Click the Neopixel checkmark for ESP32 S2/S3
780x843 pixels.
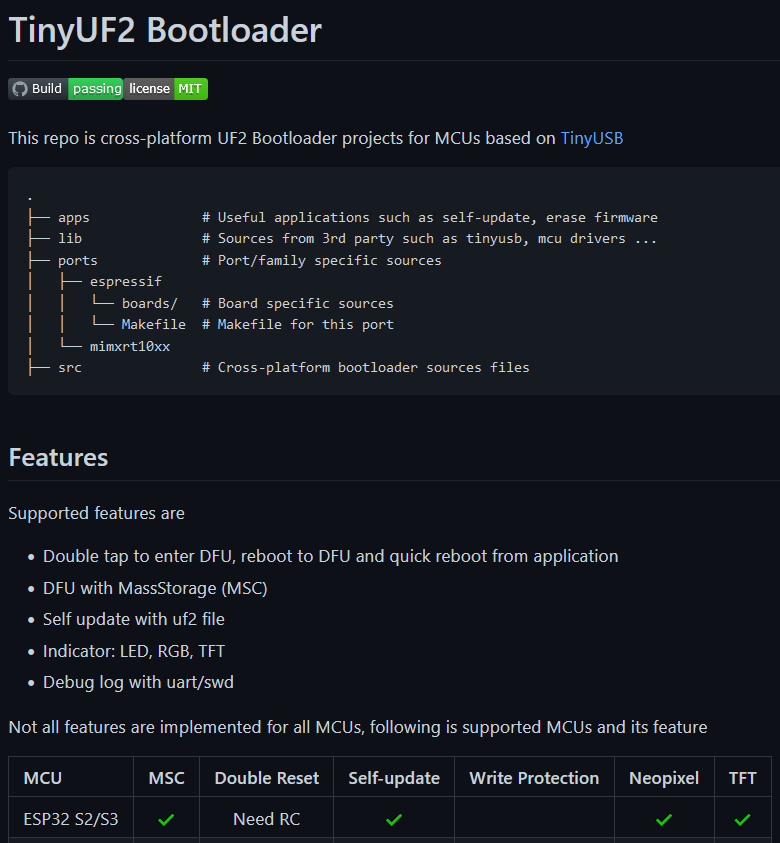pyautogui.click(x=664, y=819)
